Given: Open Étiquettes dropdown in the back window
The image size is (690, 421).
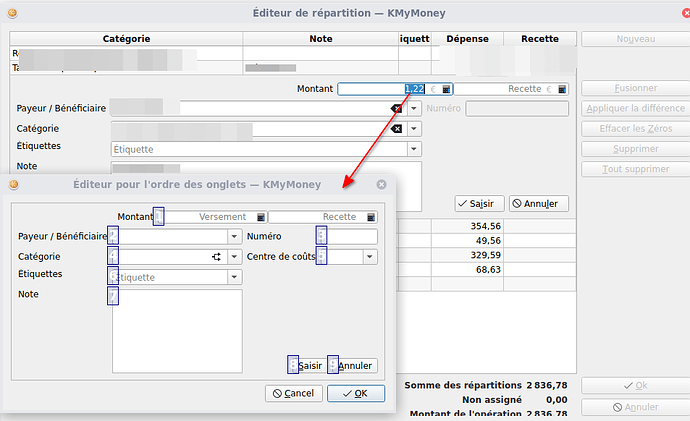Looking at the screenshot, I should tap(414, 149).
